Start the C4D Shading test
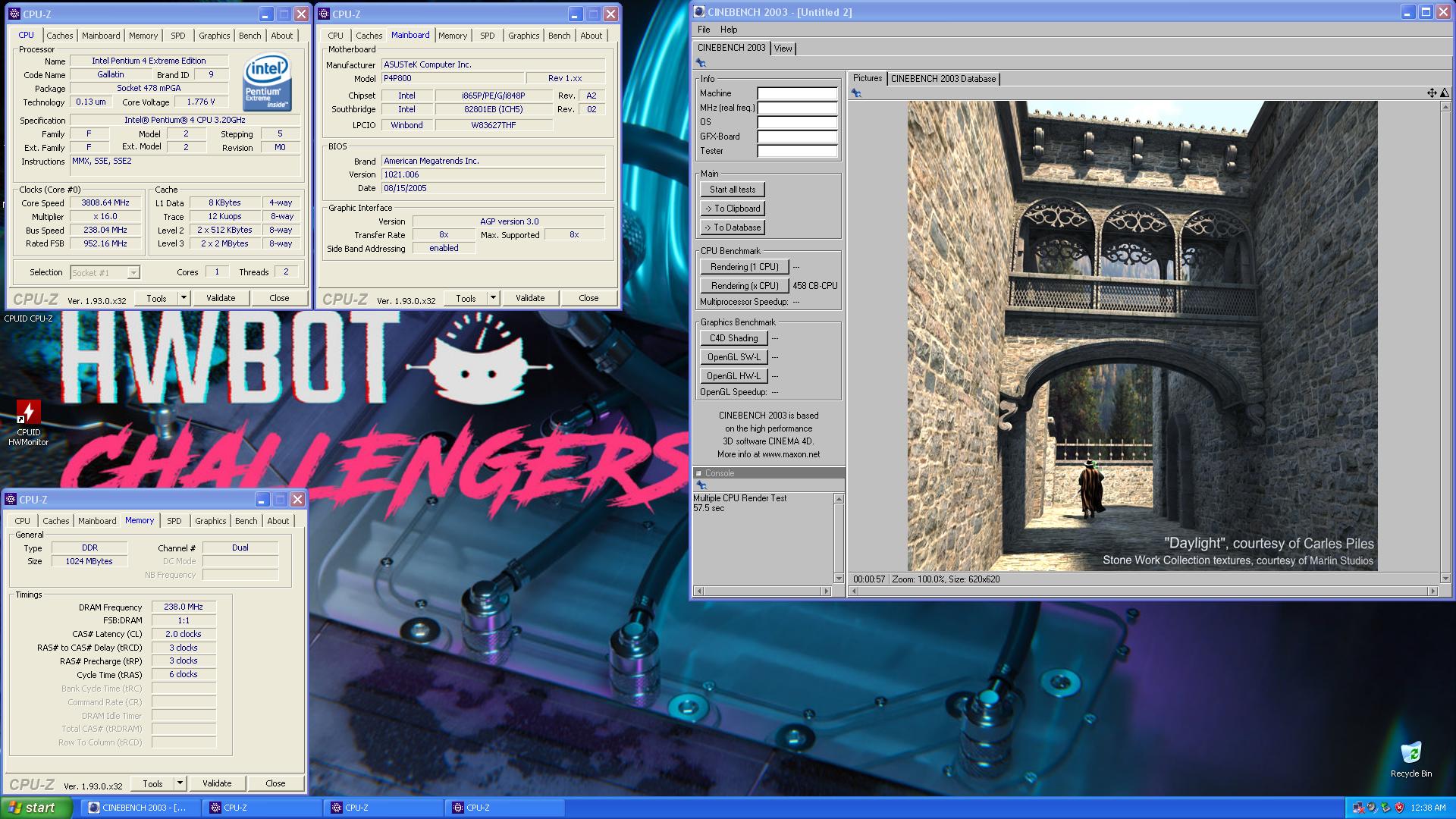The height and width of the screenshot is (819, 1456). (x=734, y=338)
